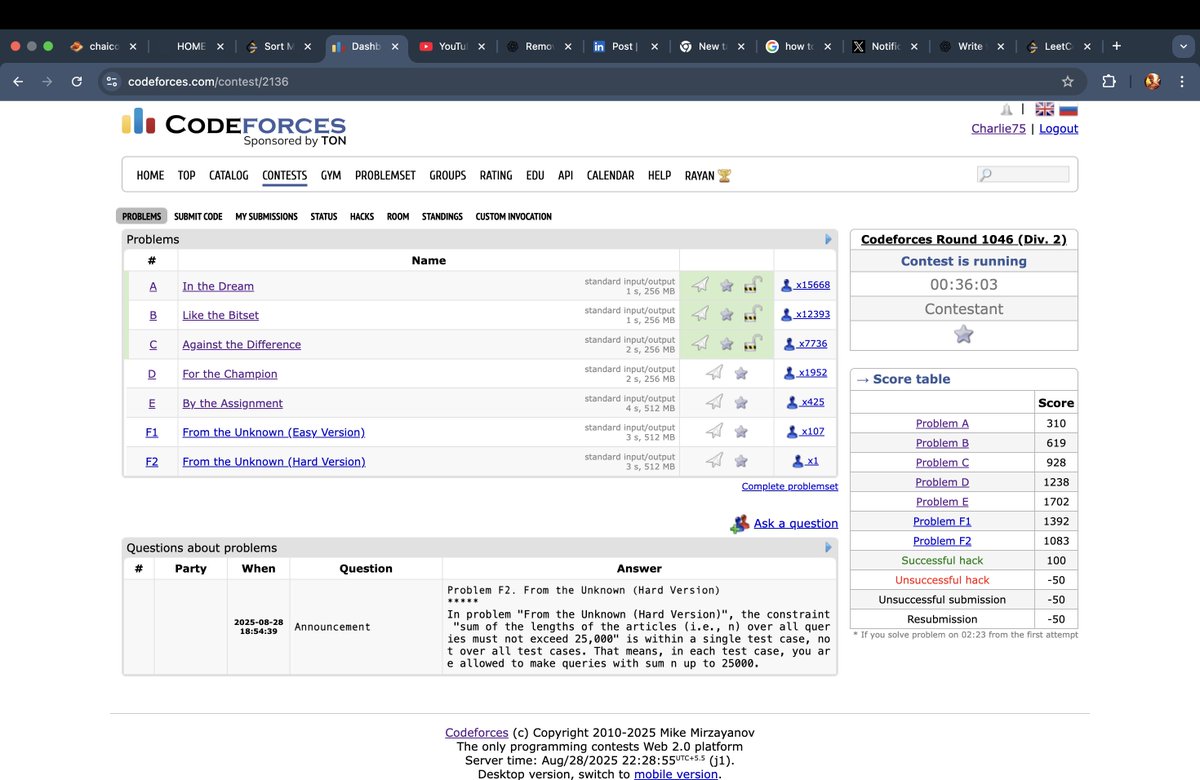Viewport: 1200px width, 780px height.
Task: Click the lock icon in problem C row
Action: point(754,343)
